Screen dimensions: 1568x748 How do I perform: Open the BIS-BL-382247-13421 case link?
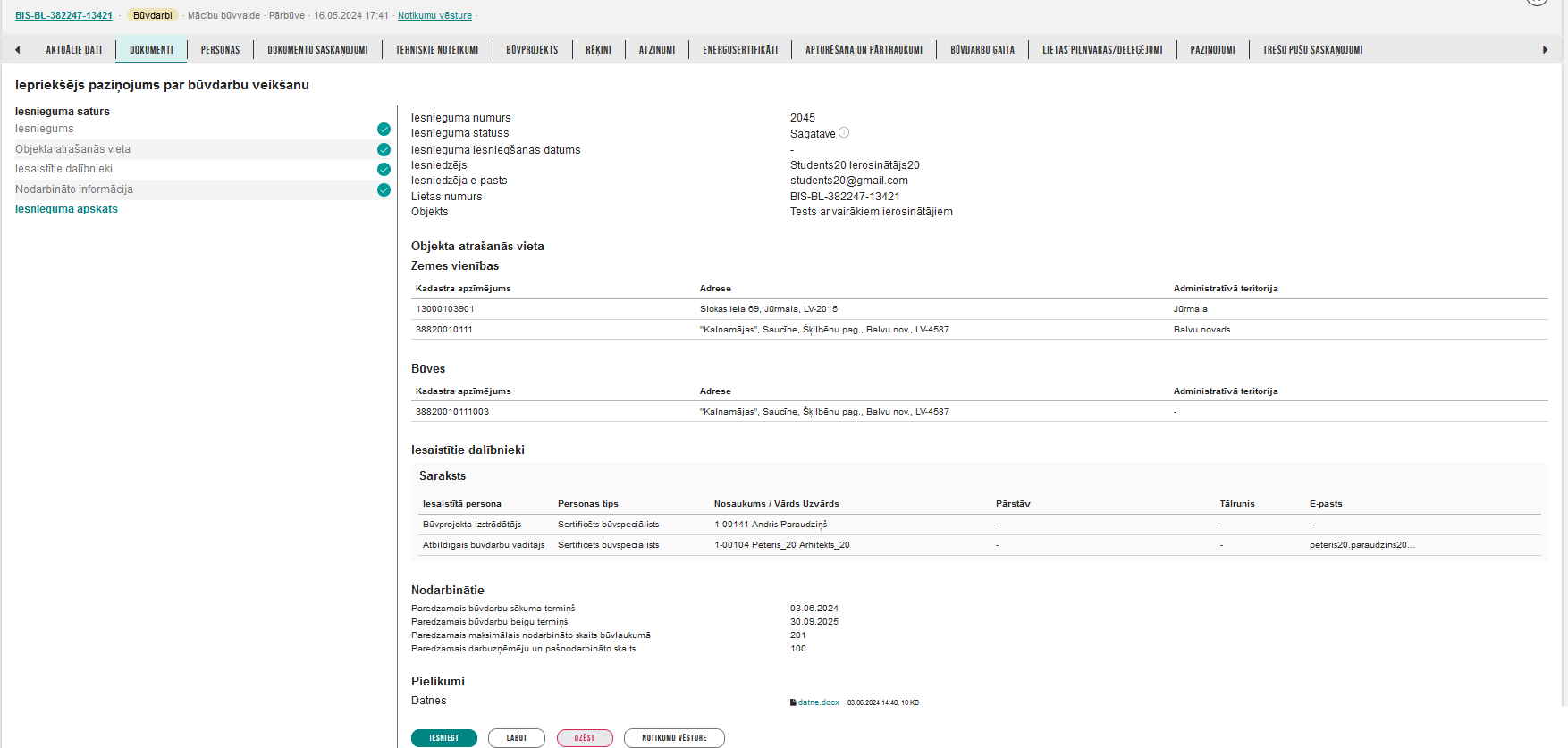coord(63,15)
